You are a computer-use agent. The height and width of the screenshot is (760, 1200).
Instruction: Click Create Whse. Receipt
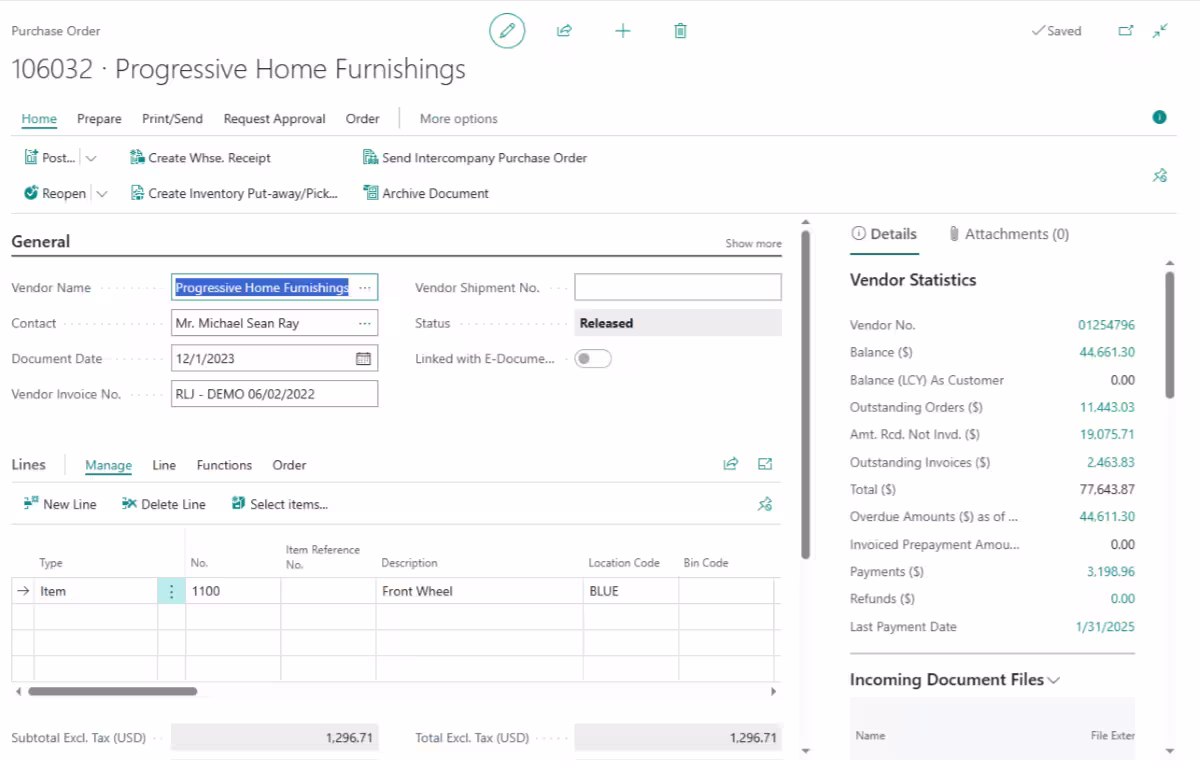[200, 157]
